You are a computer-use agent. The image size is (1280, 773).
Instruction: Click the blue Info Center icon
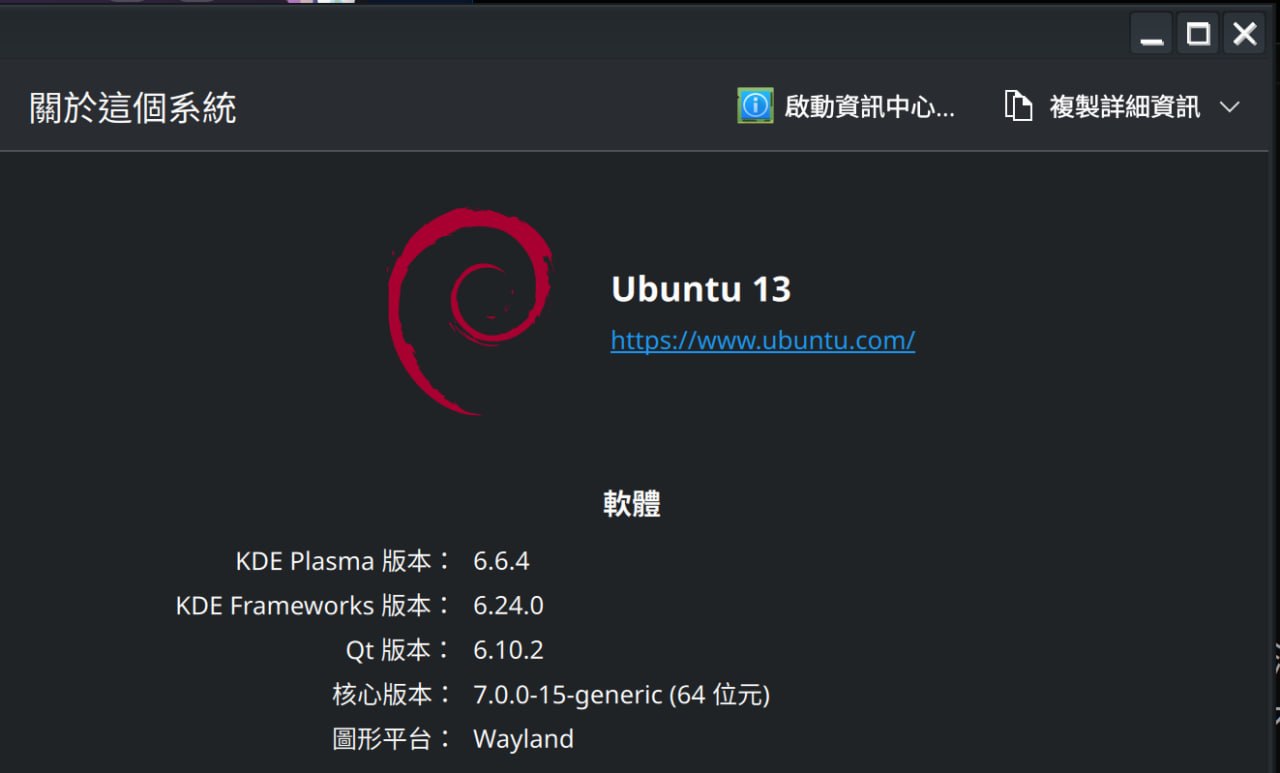pyautogui.click(x=755, y=105)
